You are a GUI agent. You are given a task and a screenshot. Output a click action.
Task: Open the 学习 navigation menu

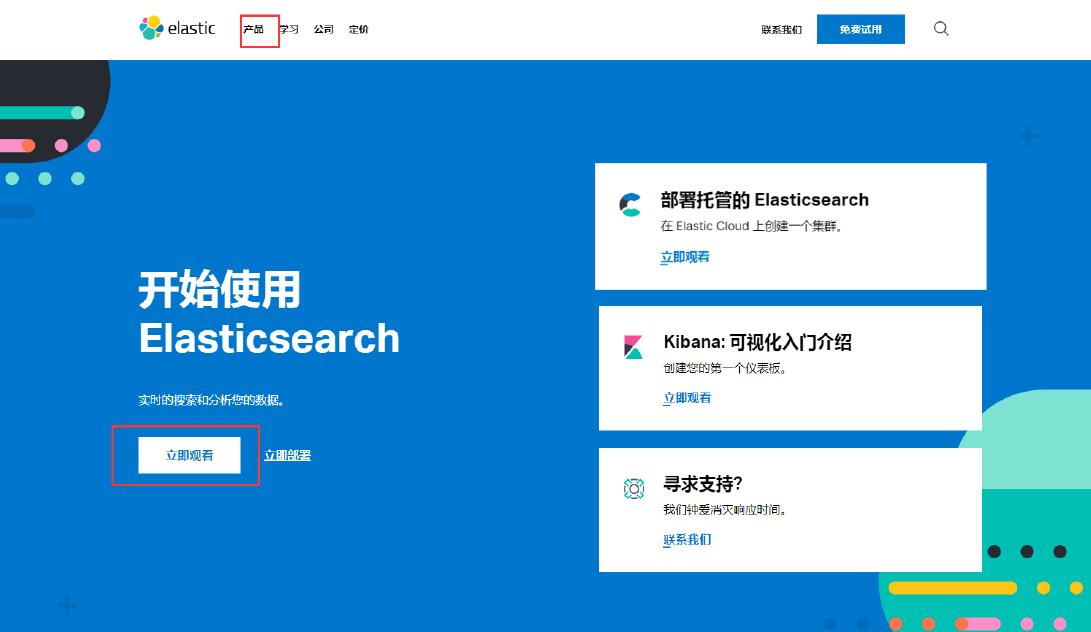tap(289, 30)
